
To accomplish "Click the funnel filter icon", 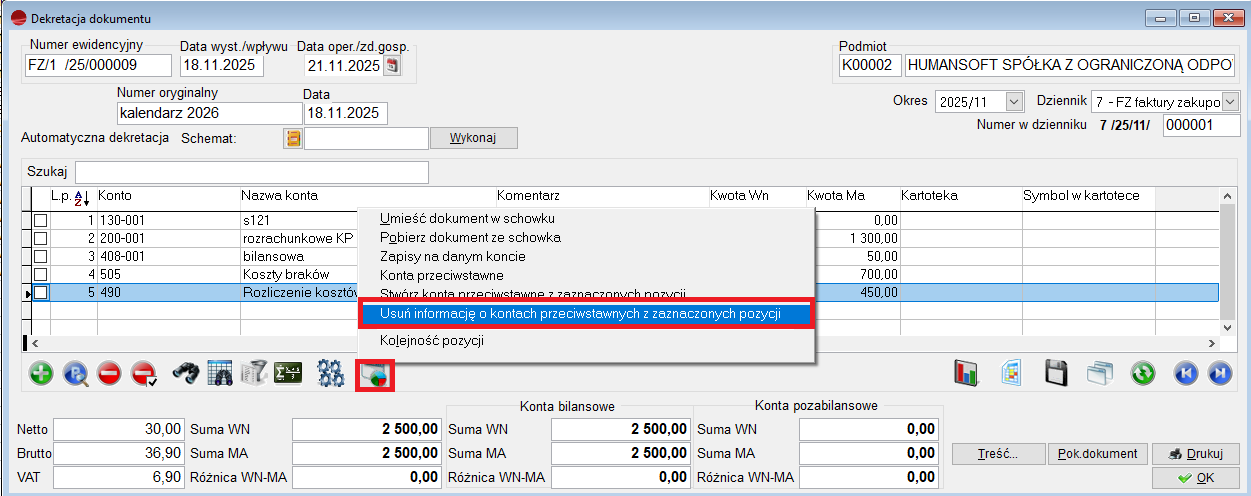I will click(x=255, y=374).
